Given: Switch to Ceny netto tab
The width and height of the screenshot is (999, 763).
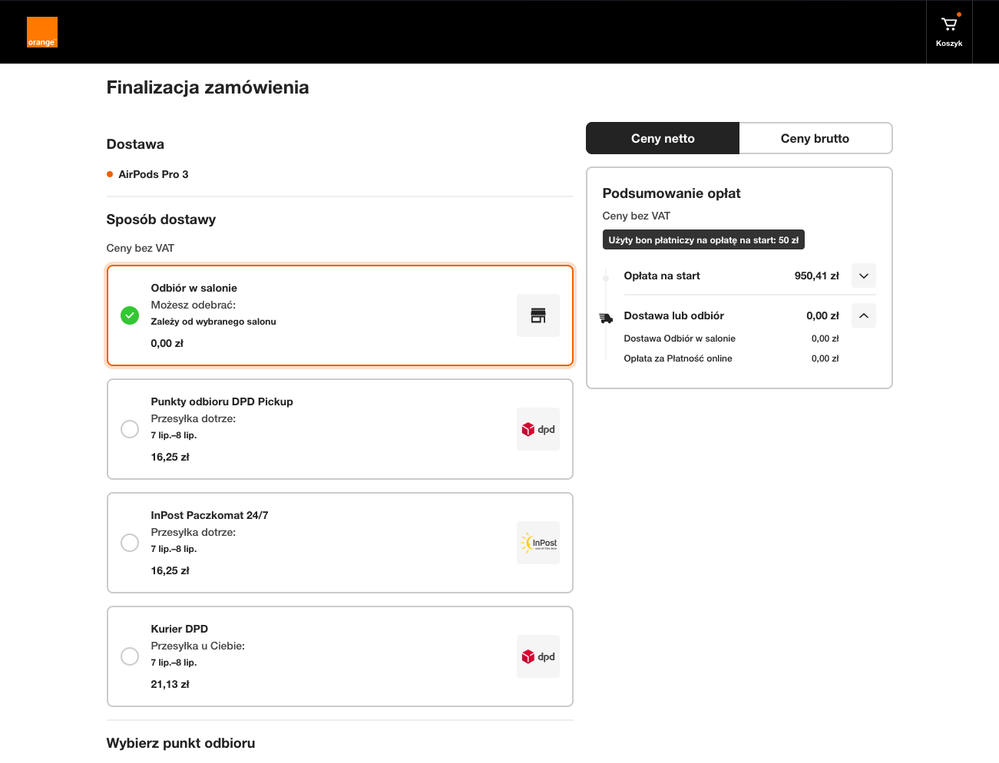Looking at the screenshot, I should coord(663,138).
